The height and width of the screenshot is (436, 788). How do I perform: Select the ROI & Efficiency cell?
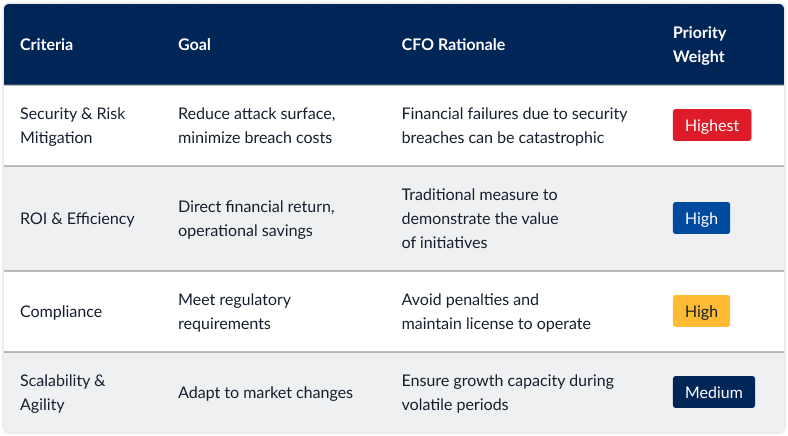[77, 219]
